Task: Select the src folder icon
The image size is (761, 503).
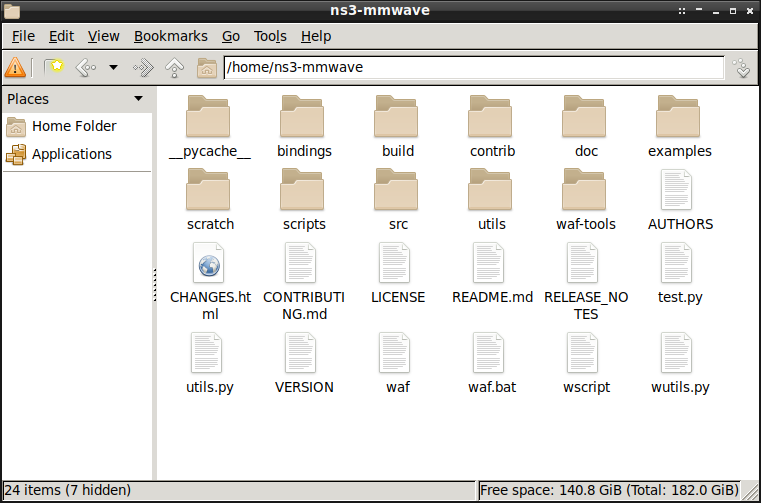Action: (396, 189)
